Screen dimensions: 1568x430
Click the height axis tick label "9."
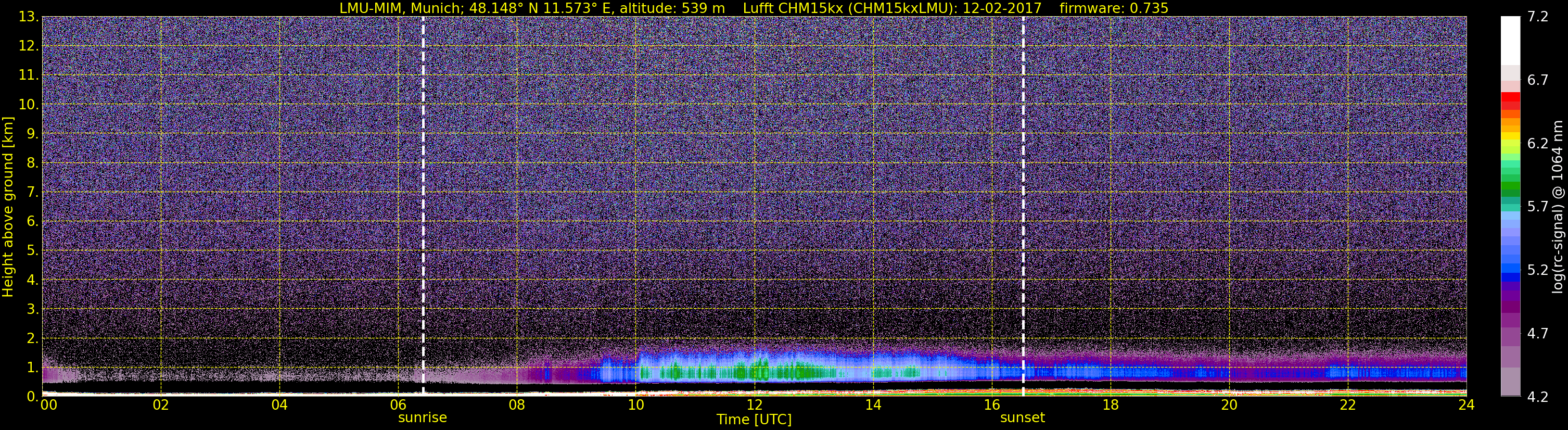tap(32, 134)
